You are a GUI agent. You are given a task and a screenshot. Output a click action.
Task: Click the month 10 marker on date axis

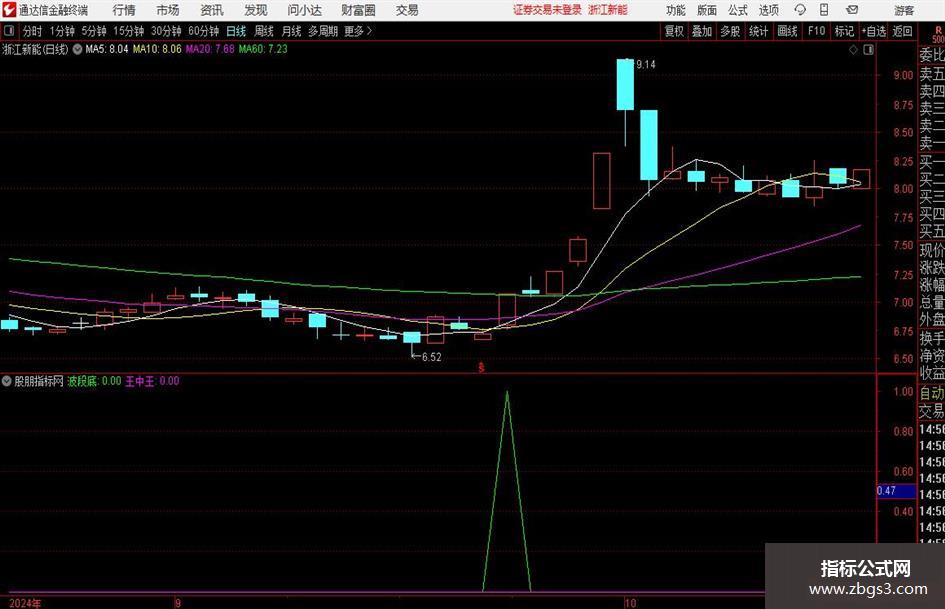coord(630,603)
